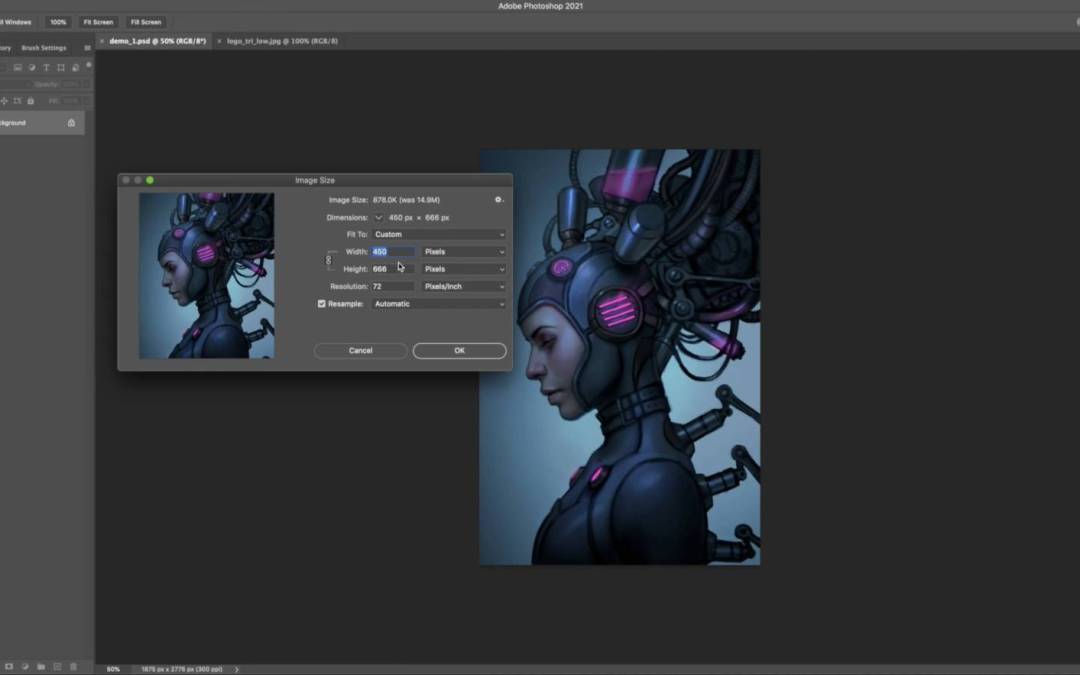
Task: Open the Width units Pixels dropdown
Action: [463, 252]
